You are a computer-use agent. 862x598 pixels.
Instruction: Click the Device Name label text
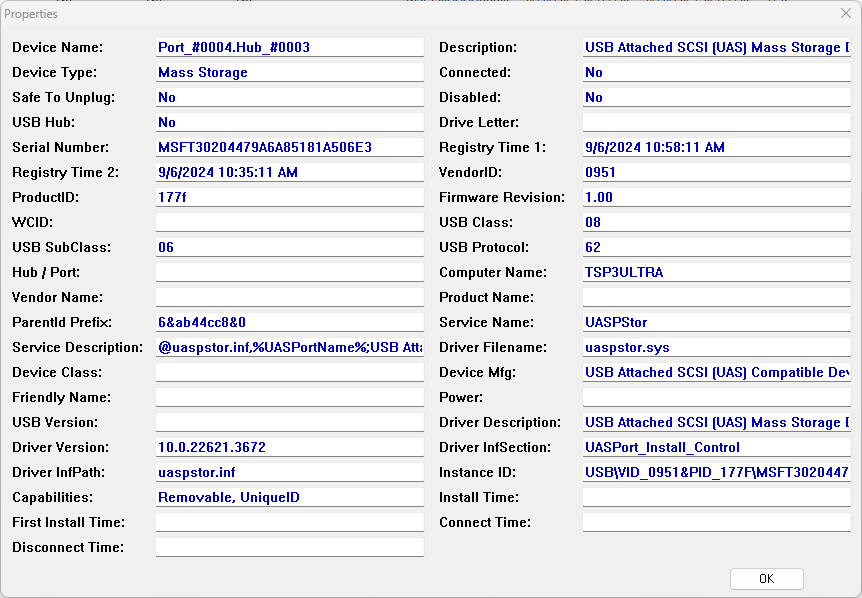tap(57, 47)
